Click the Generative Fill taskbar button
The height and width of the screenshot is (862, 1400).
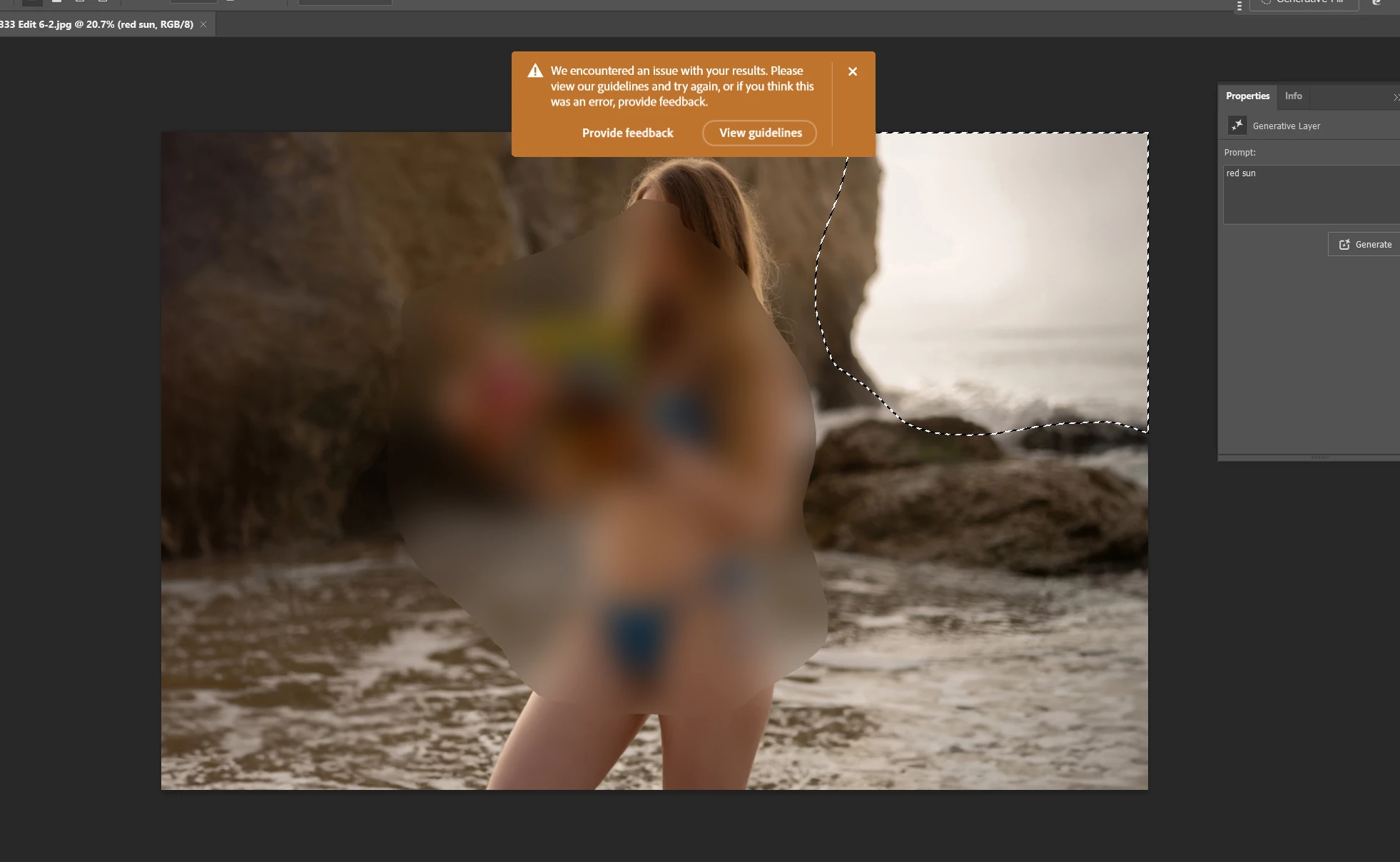[x=1304, y=3]
